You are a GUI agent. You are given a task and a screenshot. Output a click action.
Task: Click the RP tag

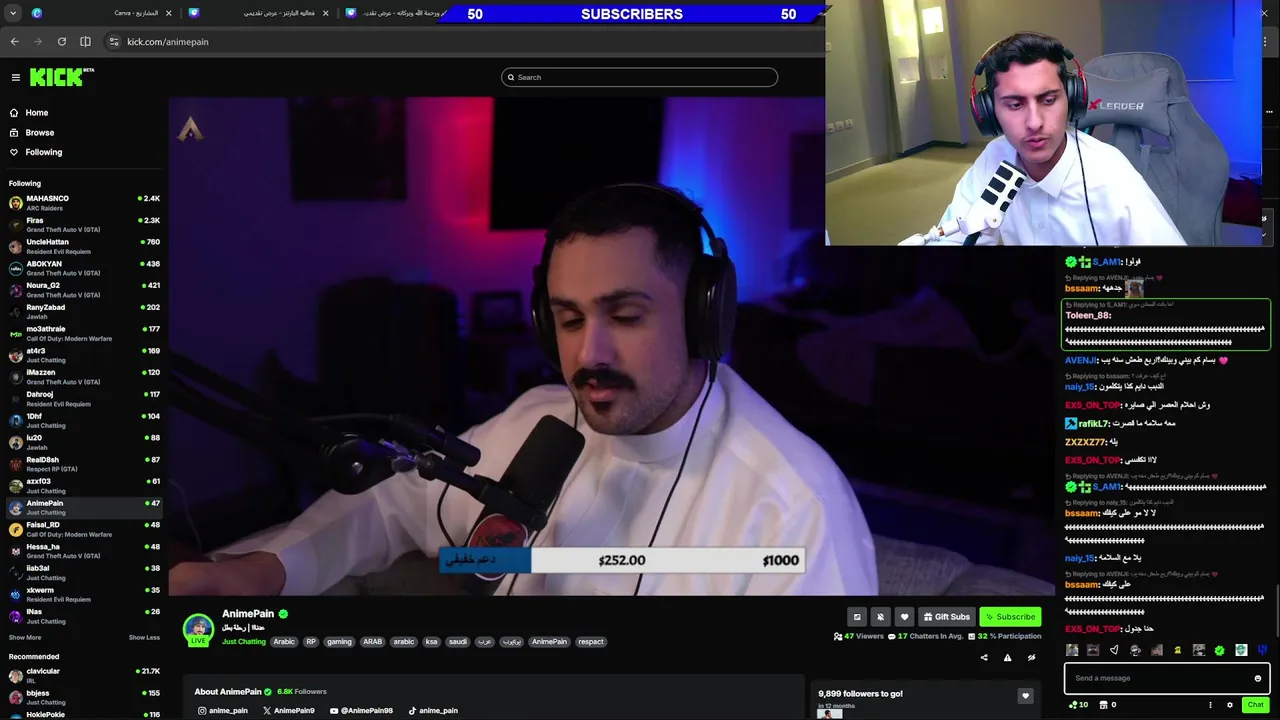pos(311,641)
